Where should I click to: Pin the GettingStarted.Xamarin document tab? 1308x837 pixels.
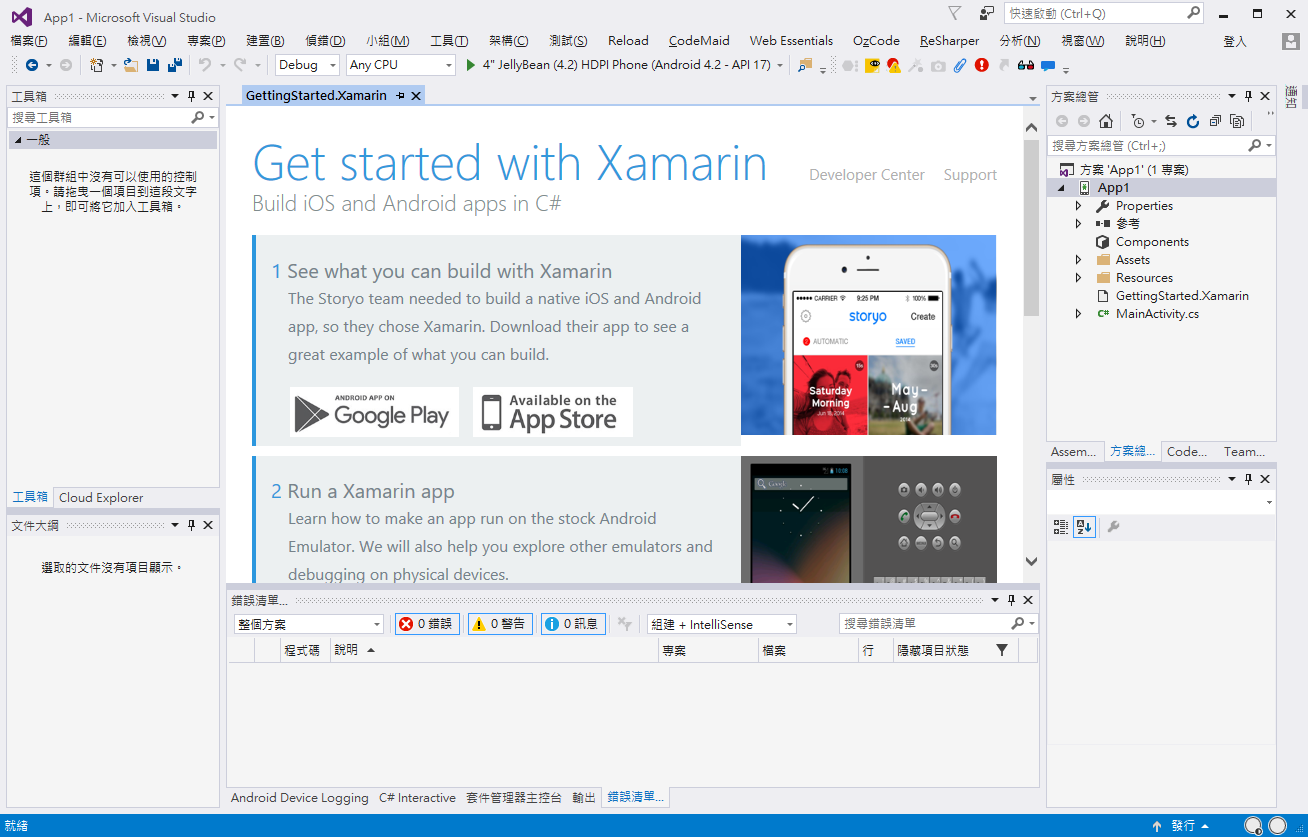click(x=400, y=95)
